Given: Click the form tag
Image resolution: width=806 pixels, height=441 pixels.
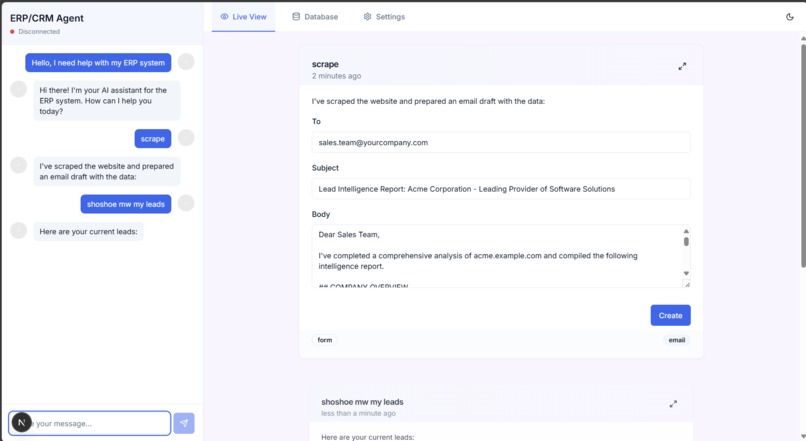Looking at the screenshot, I should [x=325, y=340].
